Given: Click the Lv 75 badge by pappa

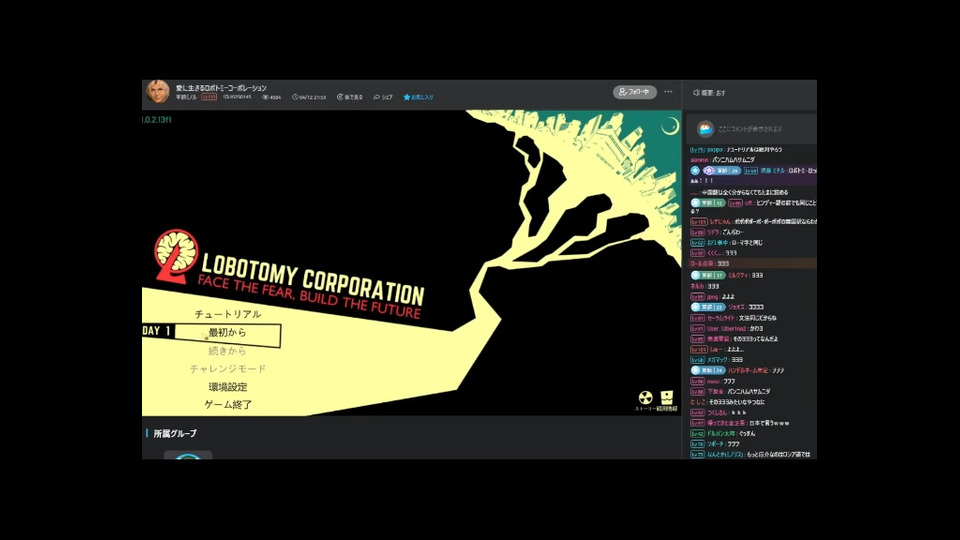Looking at the screenshot, I should [697, 149].
